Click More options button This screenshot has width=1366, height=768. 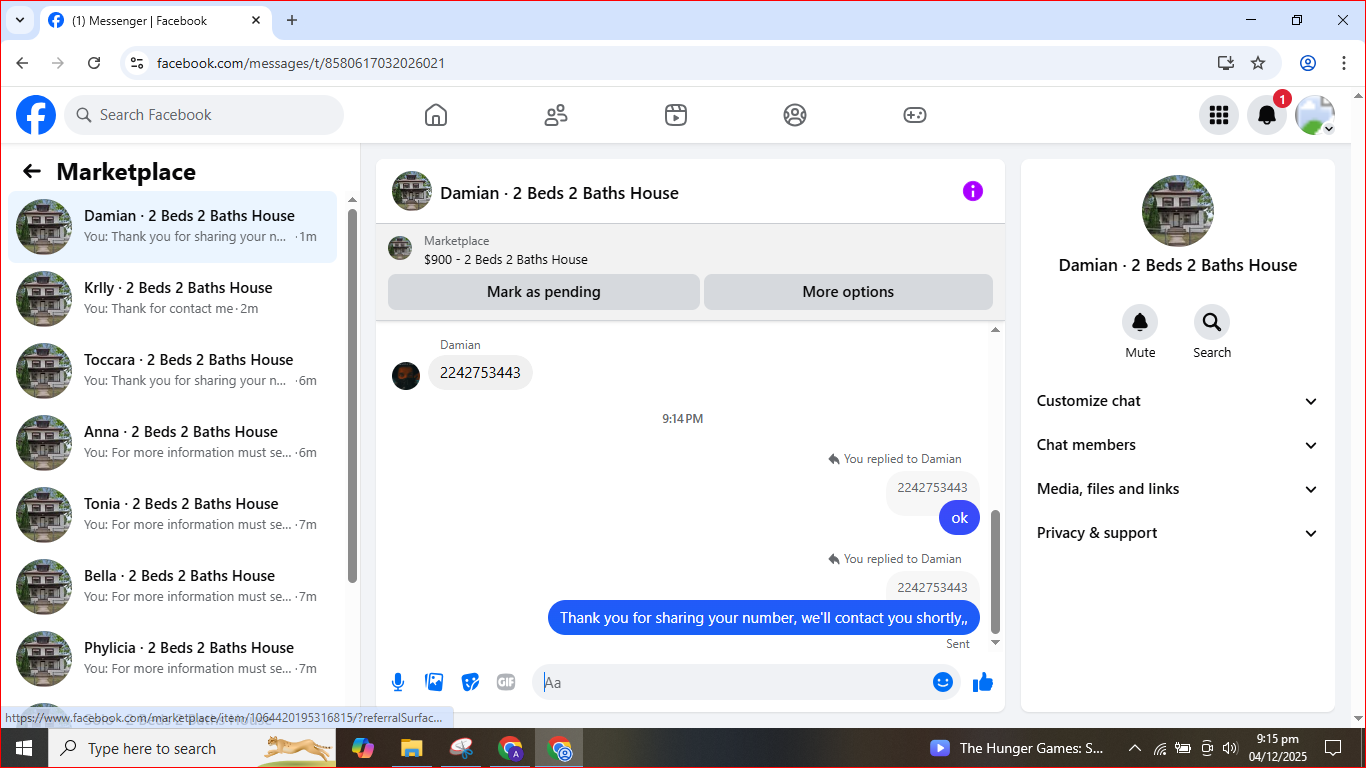[x=848, y=292]
